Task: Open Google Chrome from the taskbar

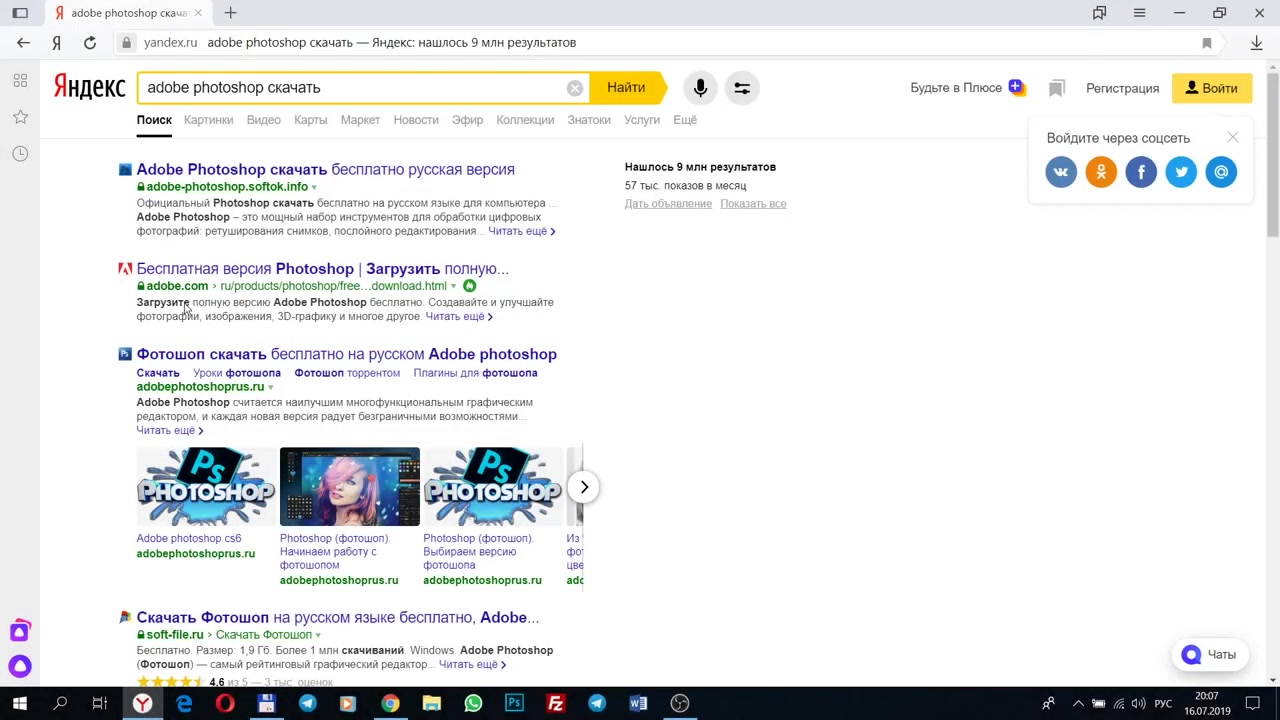Action: (x=390, y=703)
